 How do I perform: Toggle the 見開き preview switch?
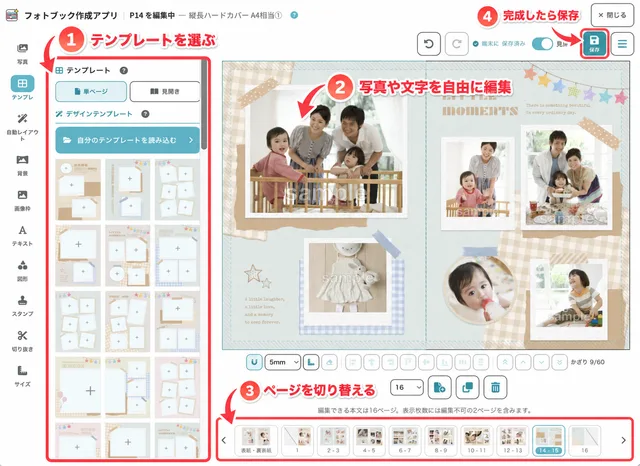point(542,44)
